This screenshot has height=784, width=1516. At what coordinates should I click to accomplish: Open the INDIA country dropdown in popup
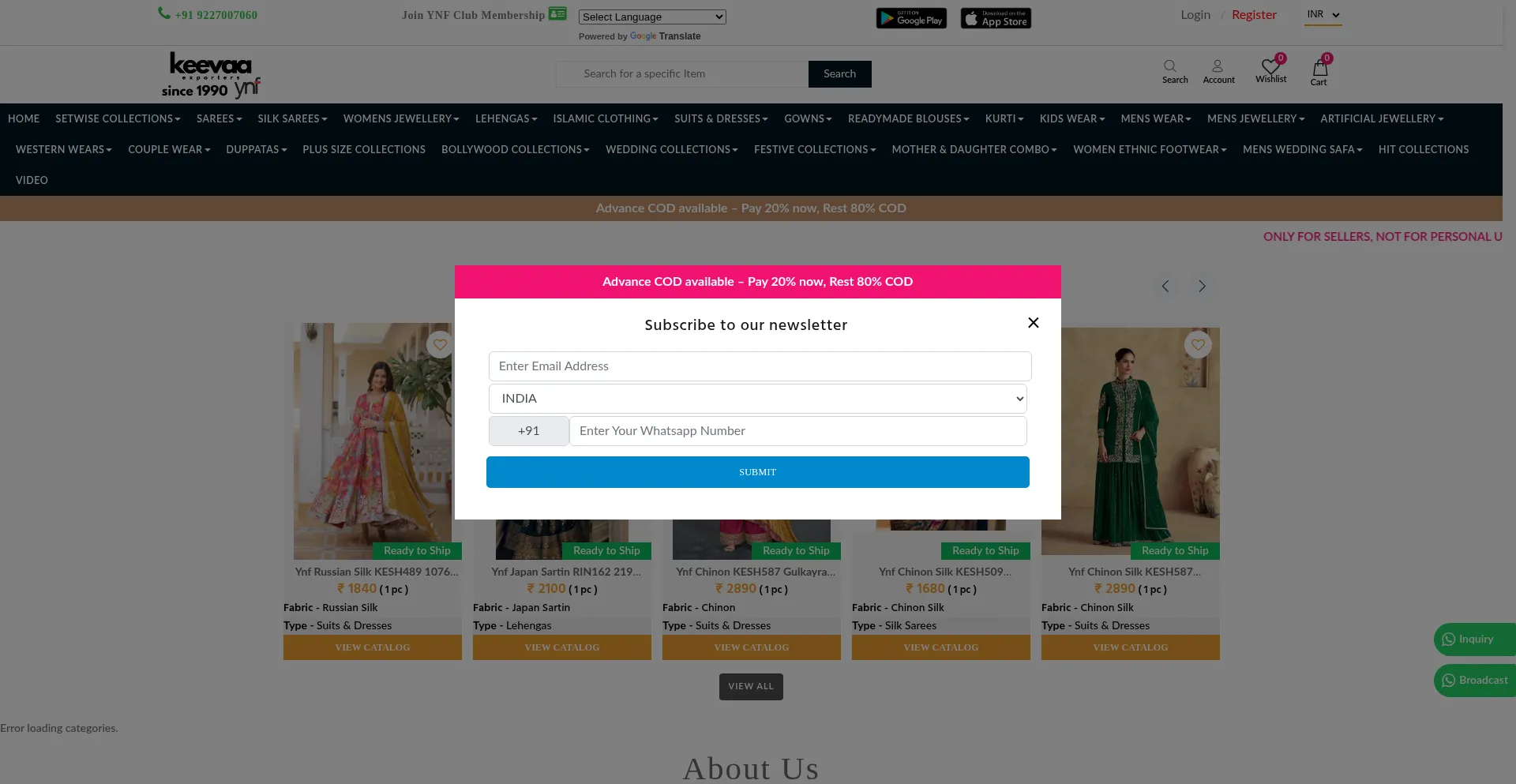[758, 399]
